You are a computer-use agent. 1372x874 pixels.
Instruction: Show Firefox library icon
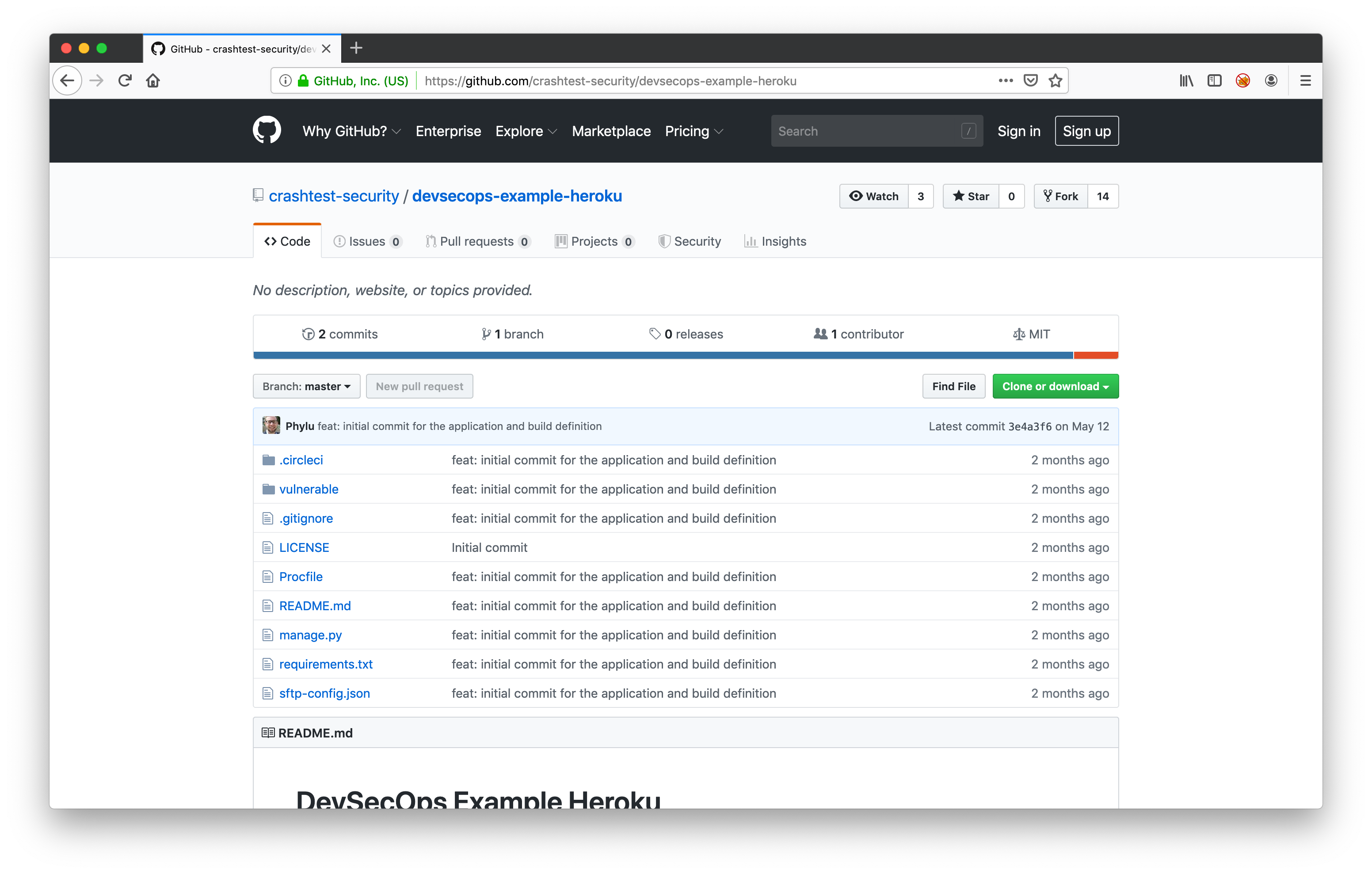pyautogui.click(x=1186, y=80)
